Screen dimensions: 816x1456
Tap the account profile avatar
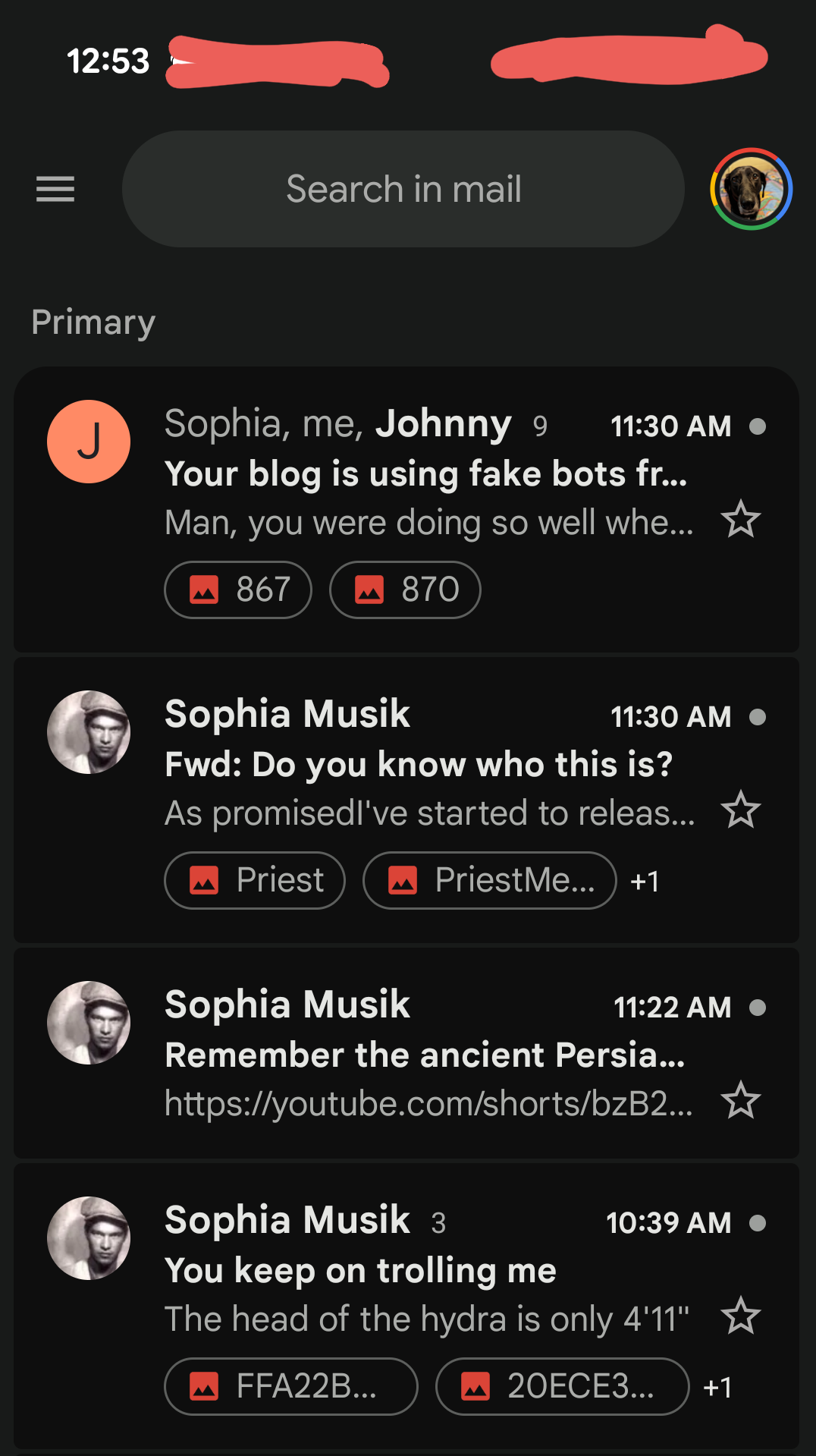tap(751, 189)
